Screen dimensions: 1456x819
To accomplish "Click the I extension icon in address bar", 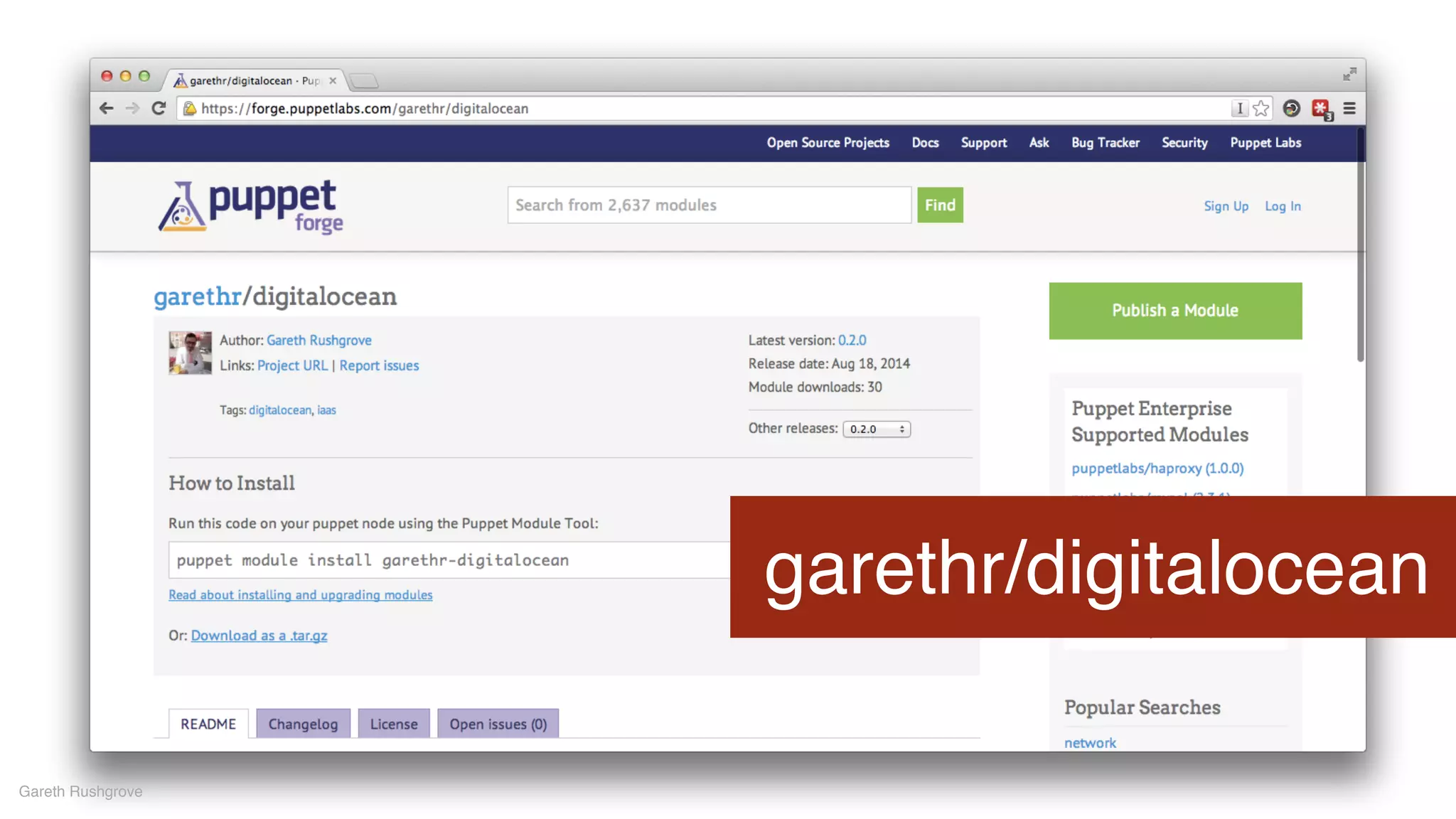I will click(x=1239, y=108).
